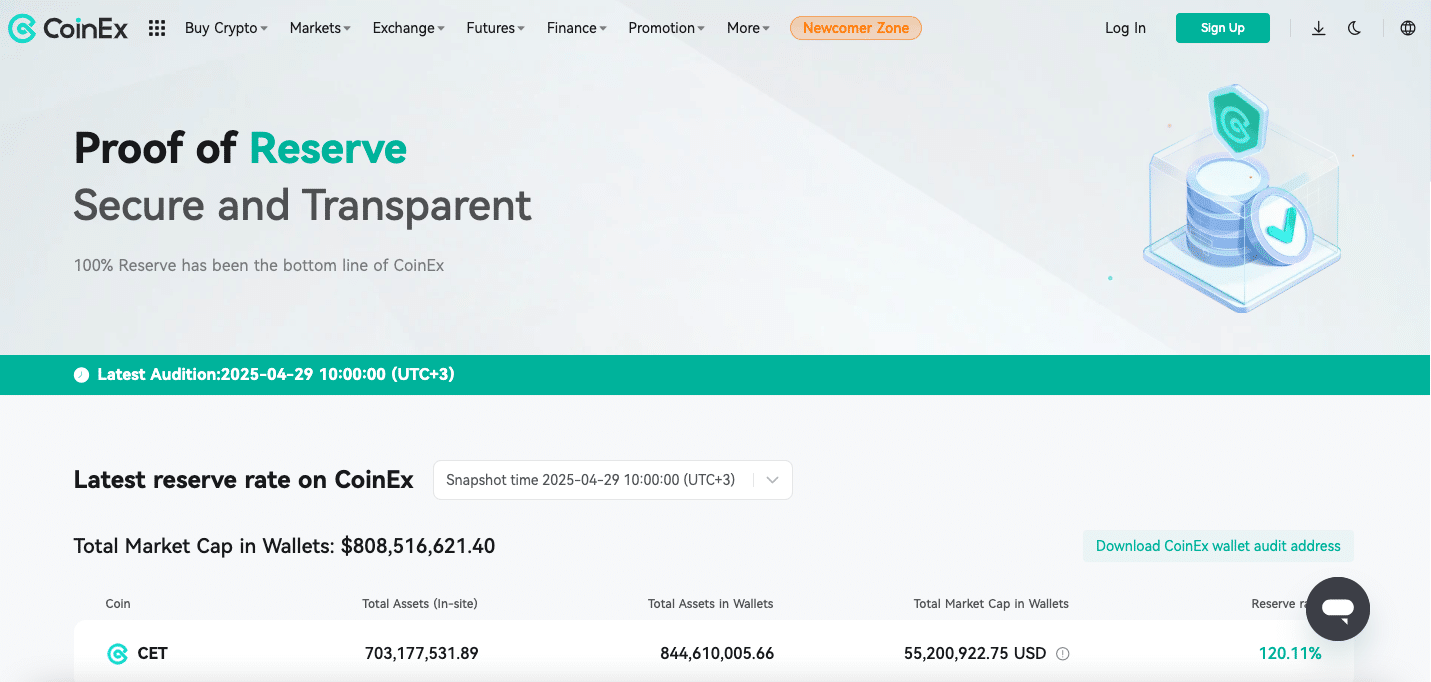
Task: Click the Sign Up button
Action: (1222, 28)
